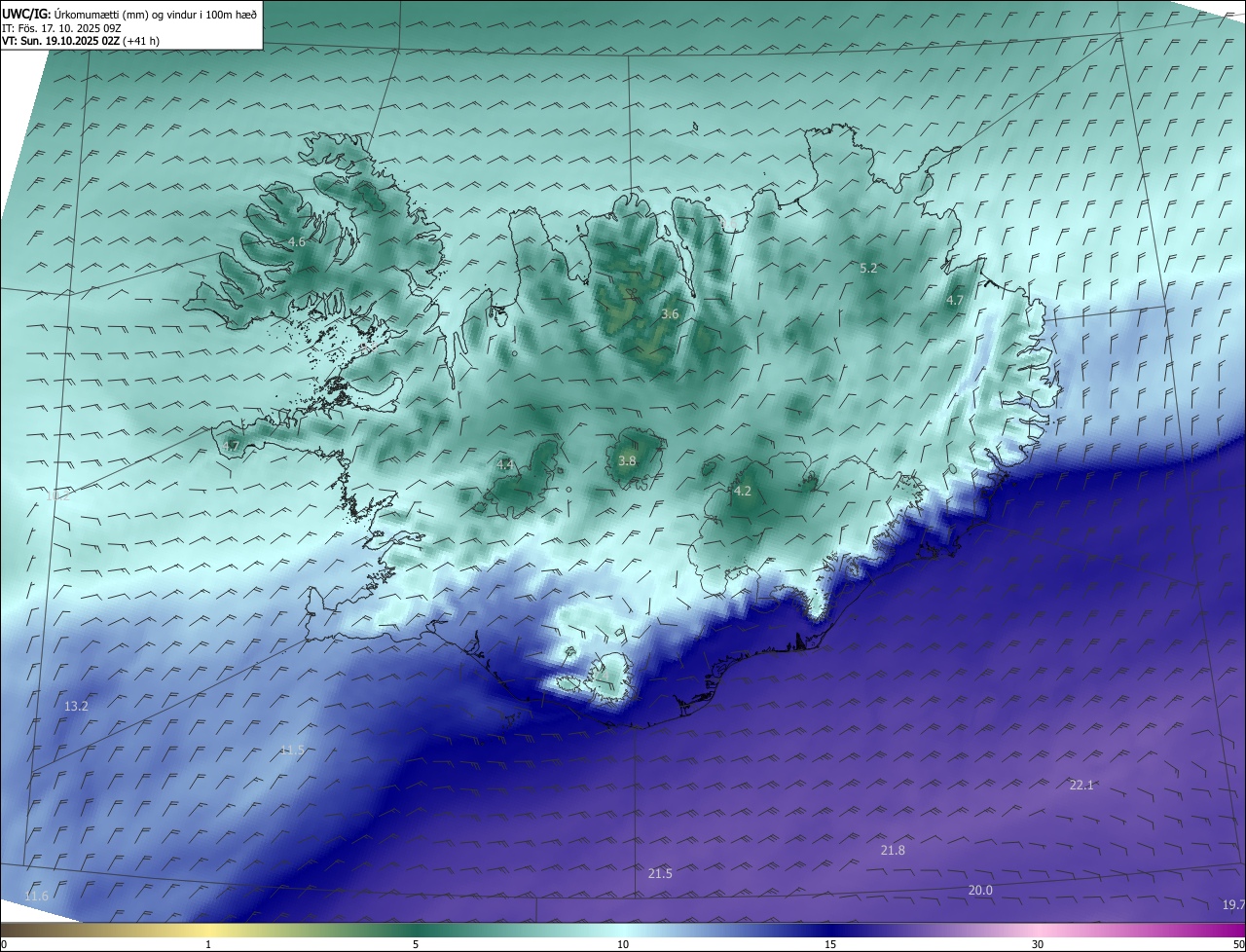Click the 4.7 value in northeastern Iceland

pyautogui.click(x=954, y=301)
